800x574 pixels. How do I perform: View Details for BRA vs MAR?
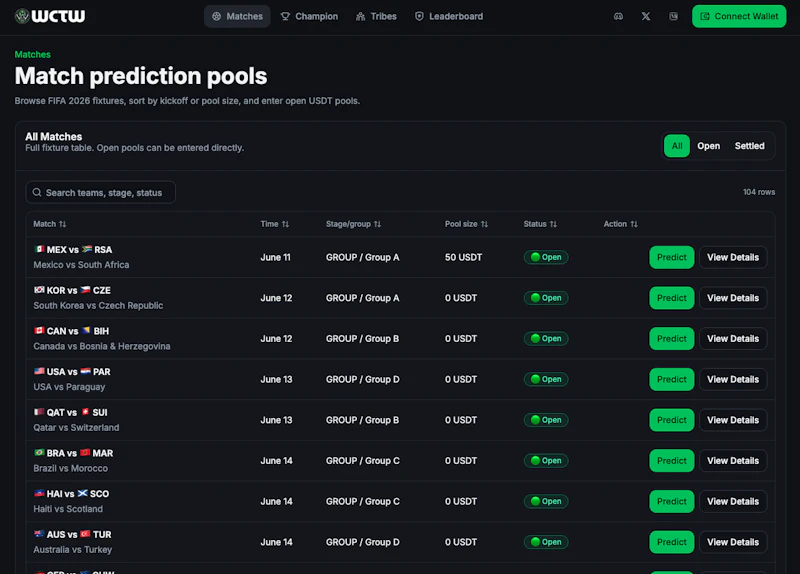tap(733, 461)
